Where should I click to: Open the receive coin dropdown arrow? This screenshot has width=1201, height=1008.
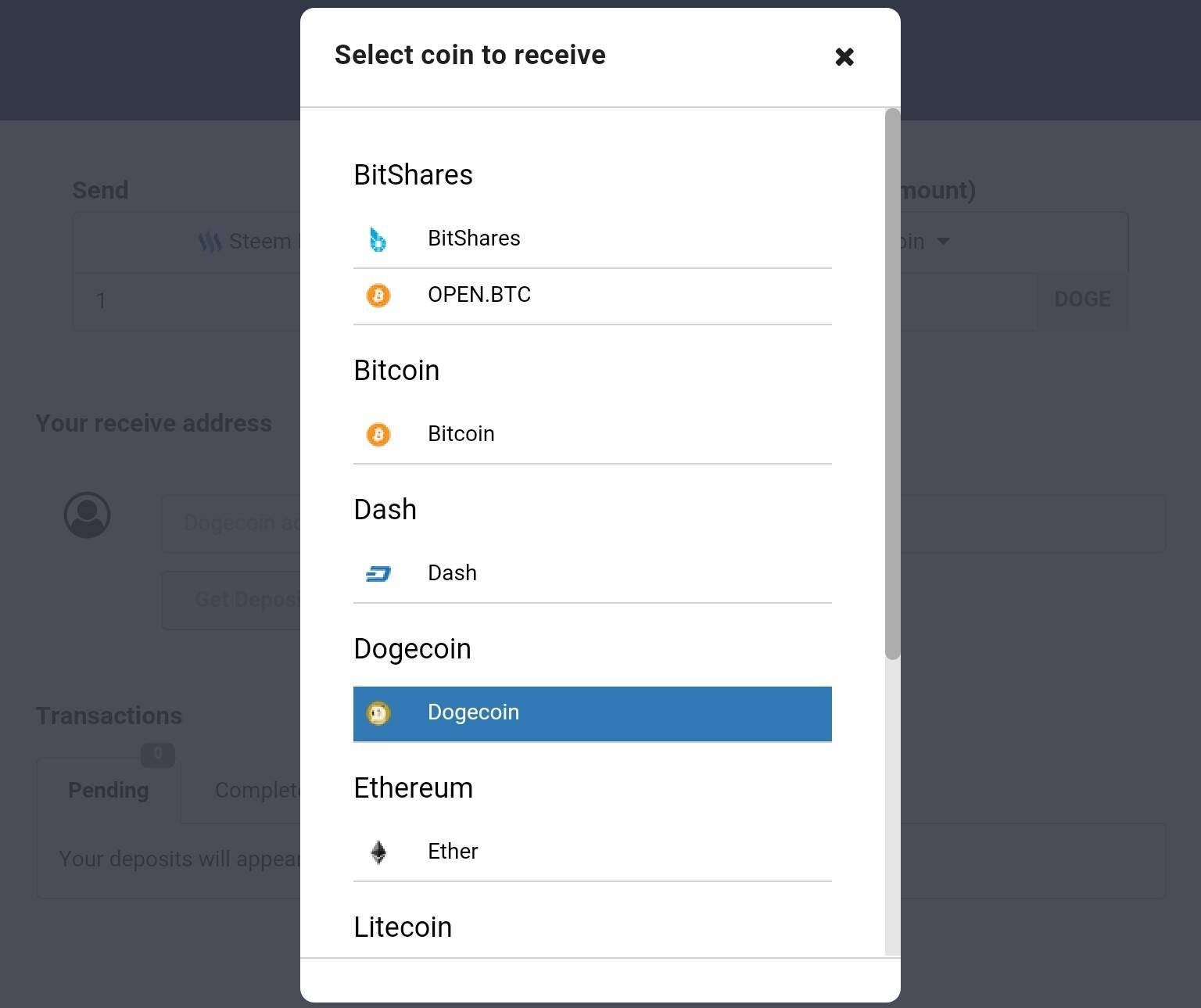[x=944, y=242]
